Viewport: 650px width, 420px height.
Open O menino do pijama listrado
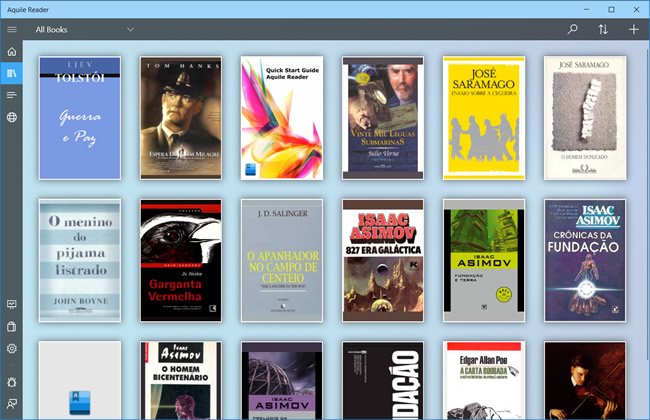point(80,260)
